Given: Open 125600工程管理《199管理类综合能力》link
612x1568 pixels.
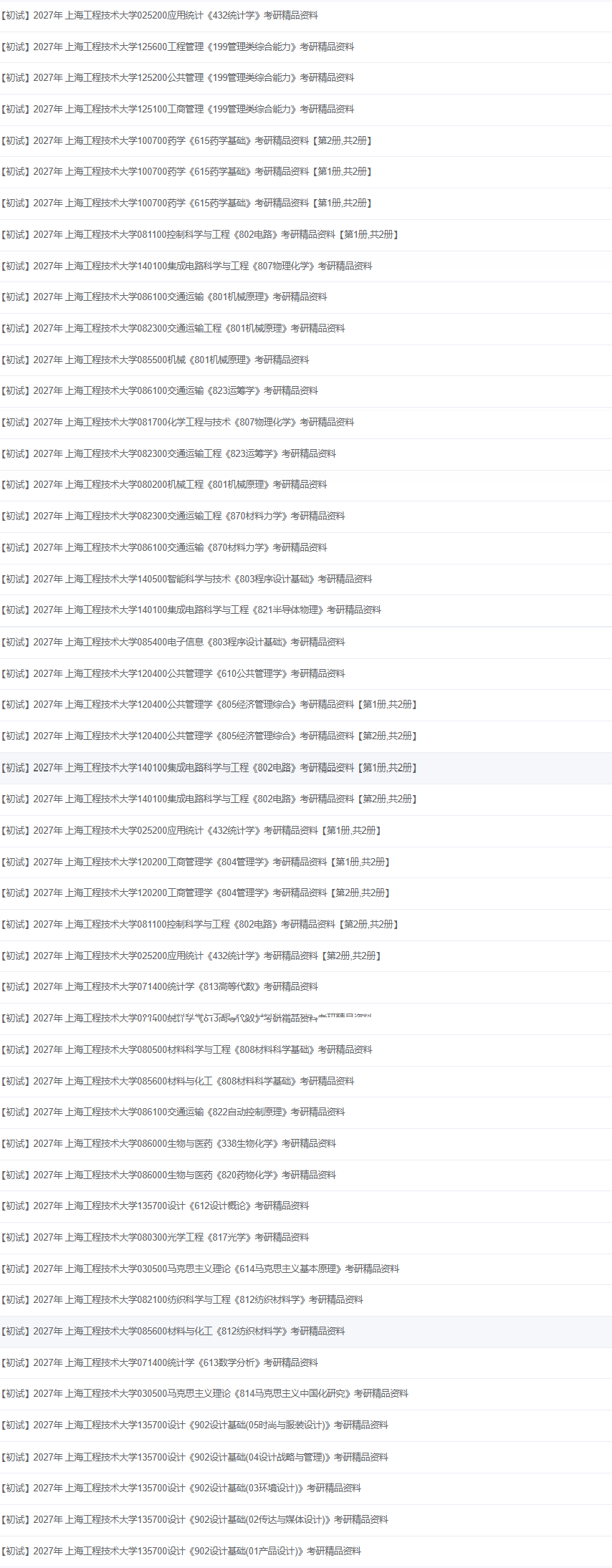Looking at the screenshot, I should (x=177, y=47).
